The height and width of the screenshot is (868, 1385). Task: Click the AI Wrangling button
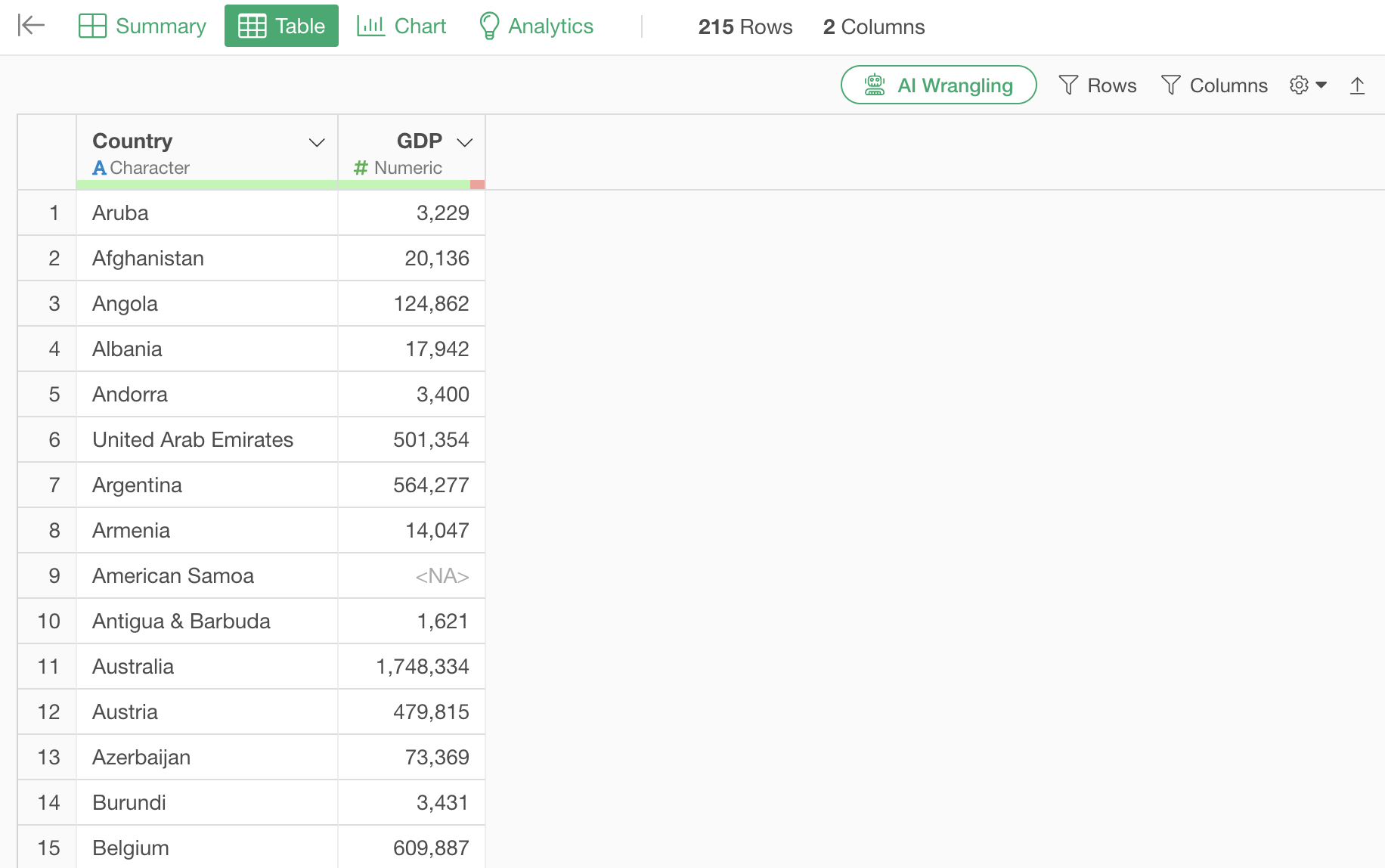938,85
